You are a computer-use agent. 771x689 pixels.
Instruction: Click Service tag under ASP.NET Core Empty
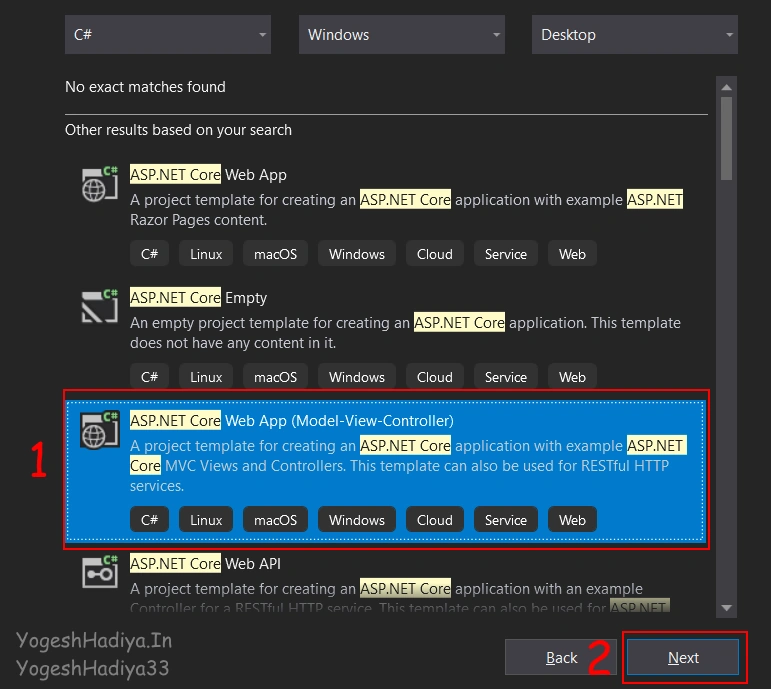point(505,377)
